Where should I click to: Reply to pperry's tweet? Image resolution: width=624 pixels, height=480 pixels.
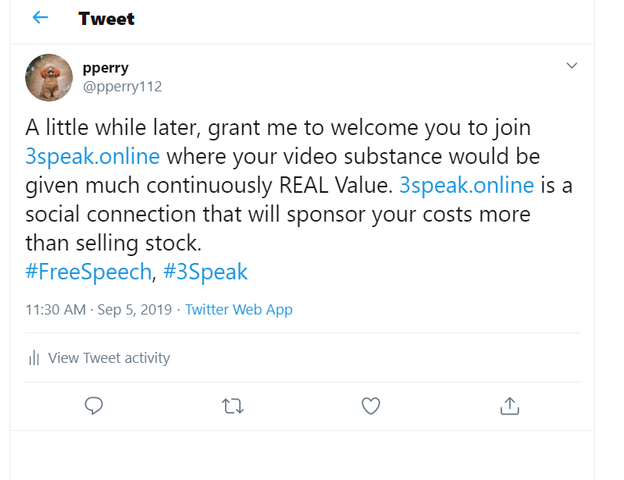94,405
